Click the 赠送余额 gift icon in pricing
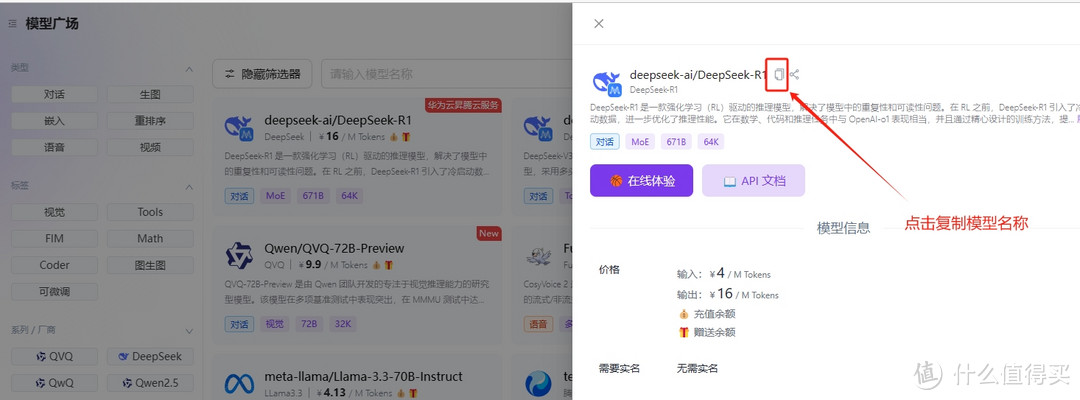This screenshot has width=1080, height=400. point(684,333)
